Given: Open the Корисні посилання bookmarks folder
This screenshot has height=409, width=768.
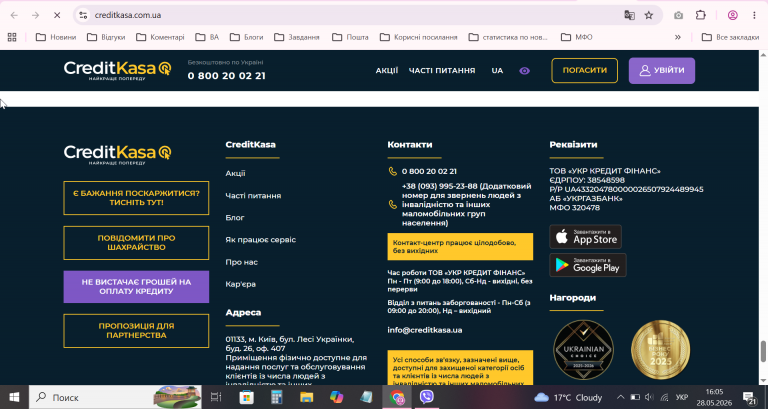Looking at the screenshot, I should [x=419, y=37].
